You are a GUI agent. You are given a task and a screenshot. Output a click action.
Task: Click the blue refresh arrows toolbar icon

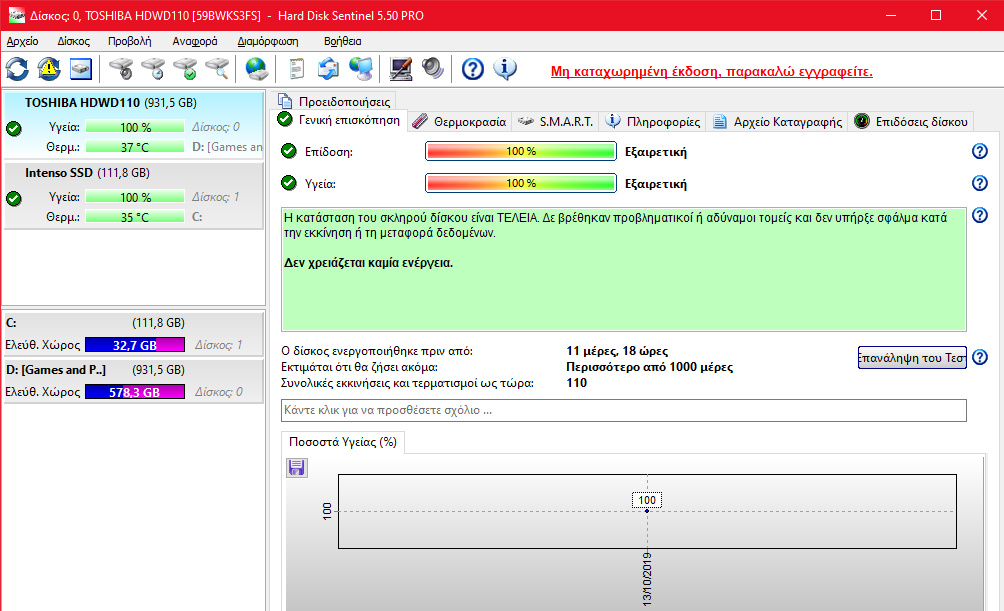(x=17, y=69)
